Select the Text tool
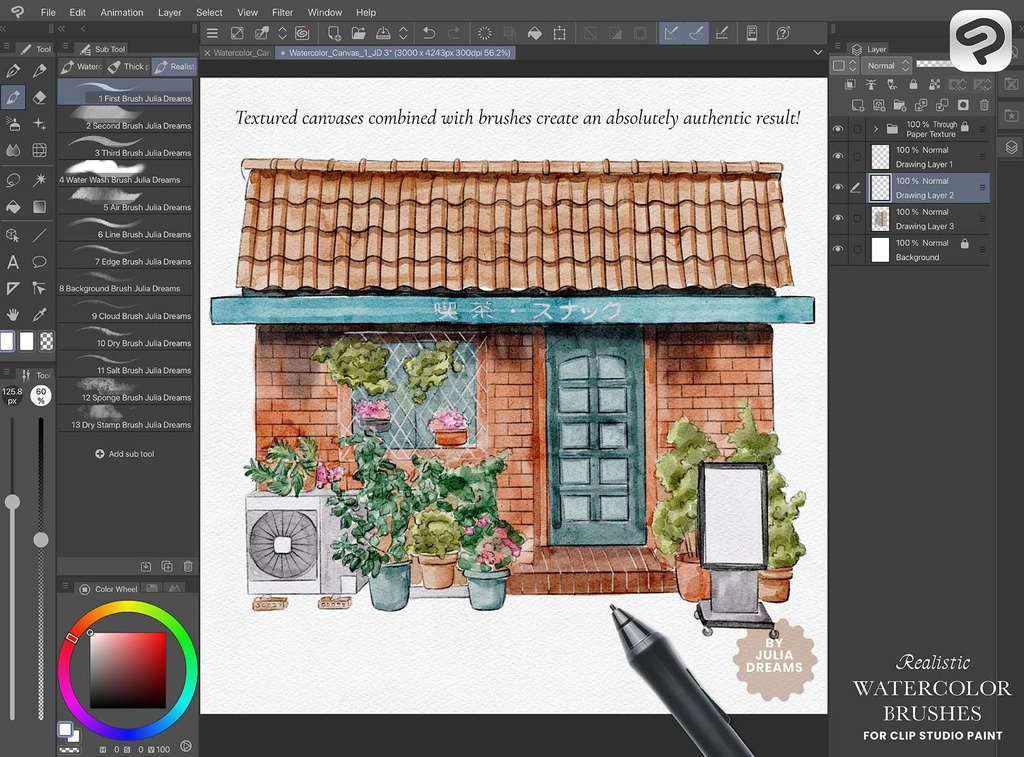The width and height of the screenshot is (1024, 757). (12, 262)
